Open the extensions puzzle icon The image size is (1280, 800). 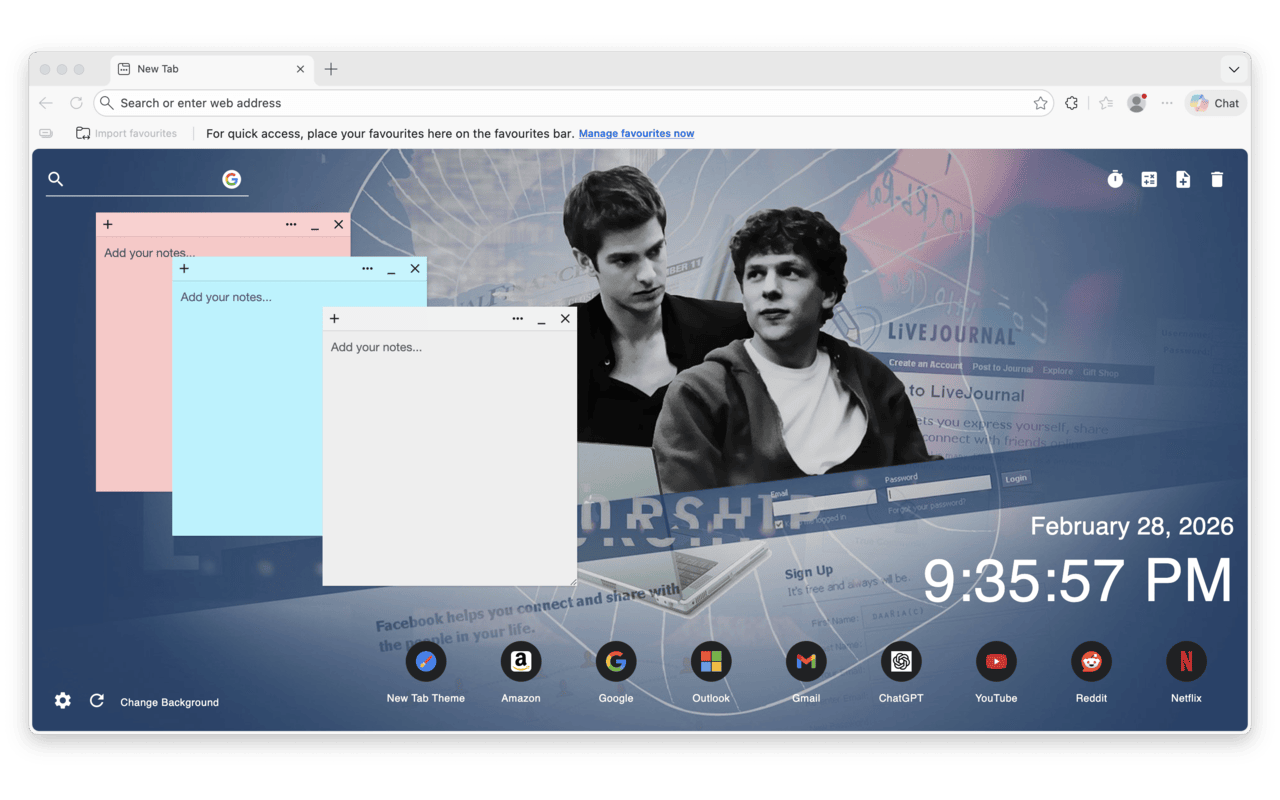coord(1072,103)
